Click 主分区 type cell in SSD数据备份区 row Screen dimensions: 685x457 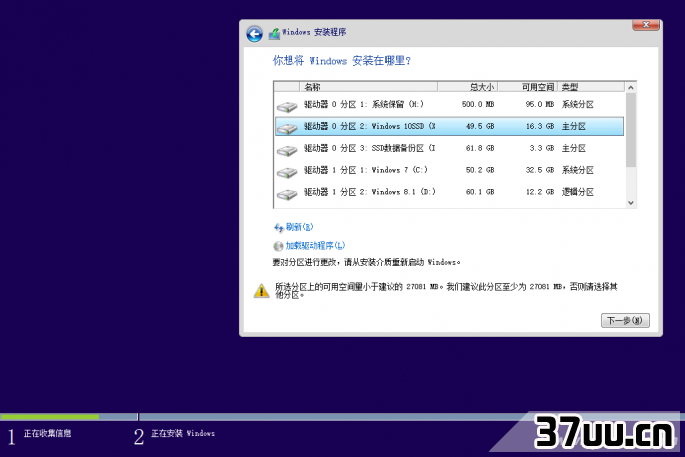574,148
